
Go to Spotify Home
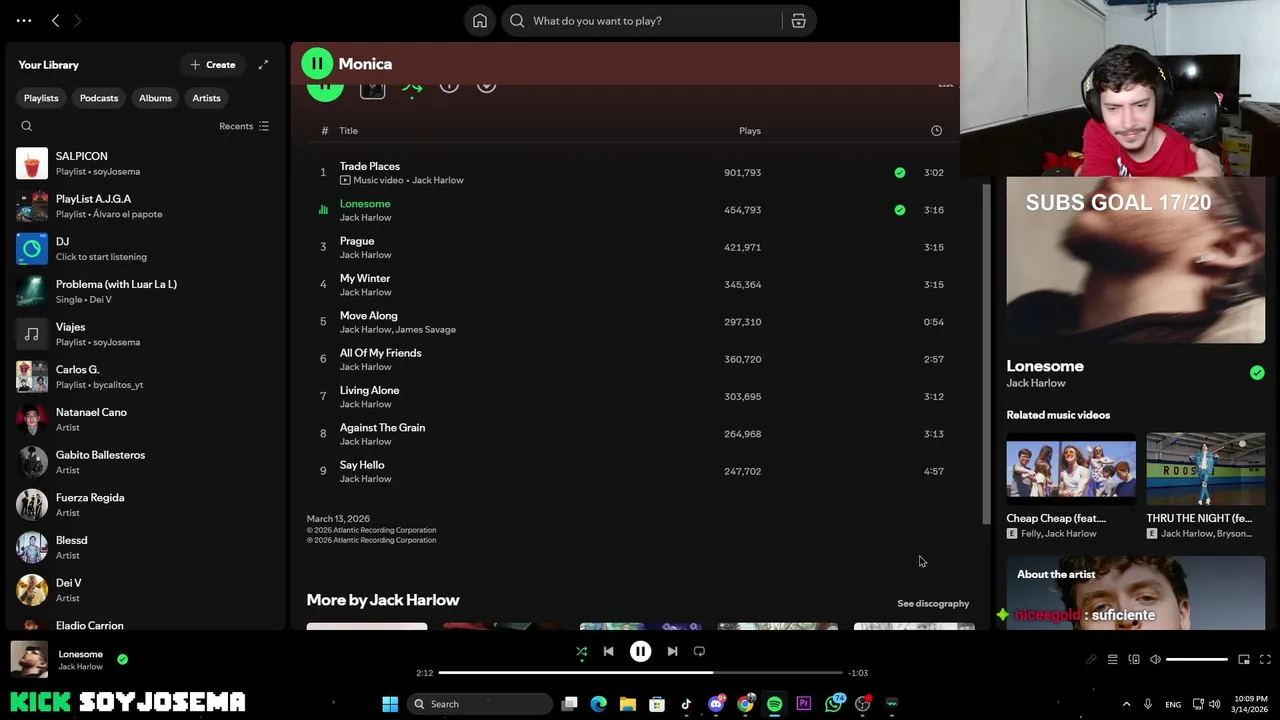480,21
